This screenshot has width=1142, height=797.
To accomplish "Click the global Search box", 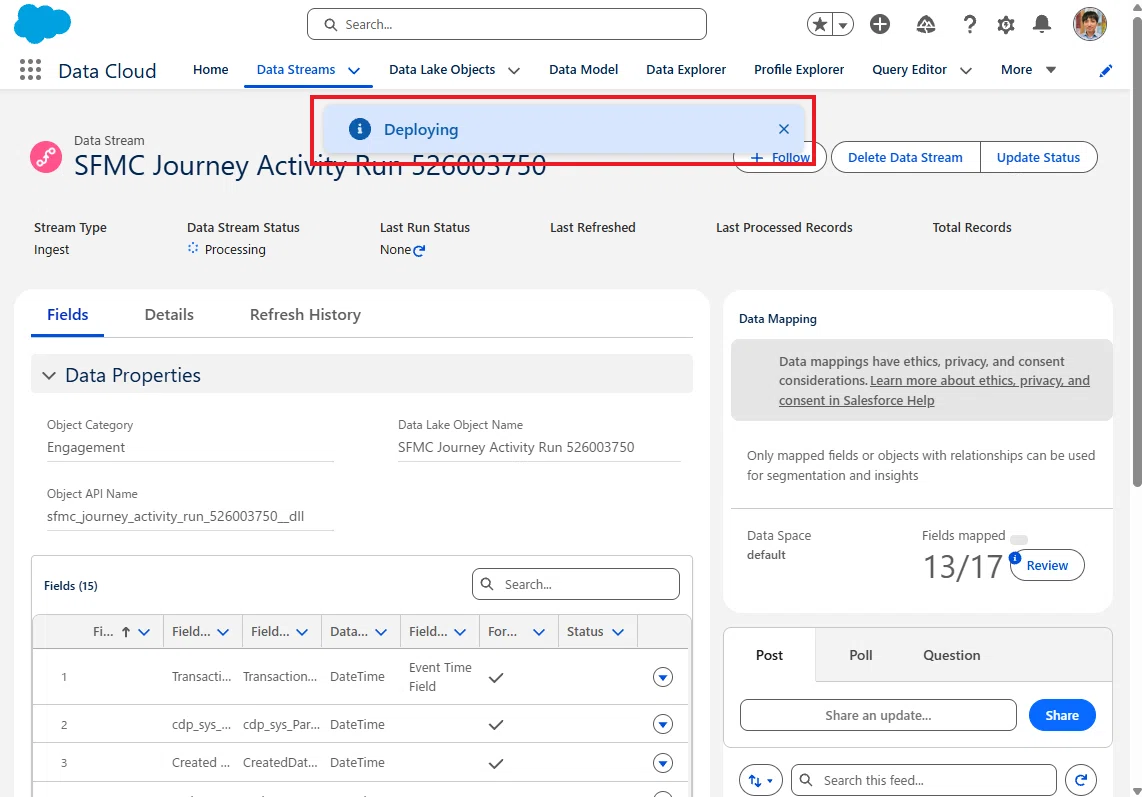I will [507, 24].
